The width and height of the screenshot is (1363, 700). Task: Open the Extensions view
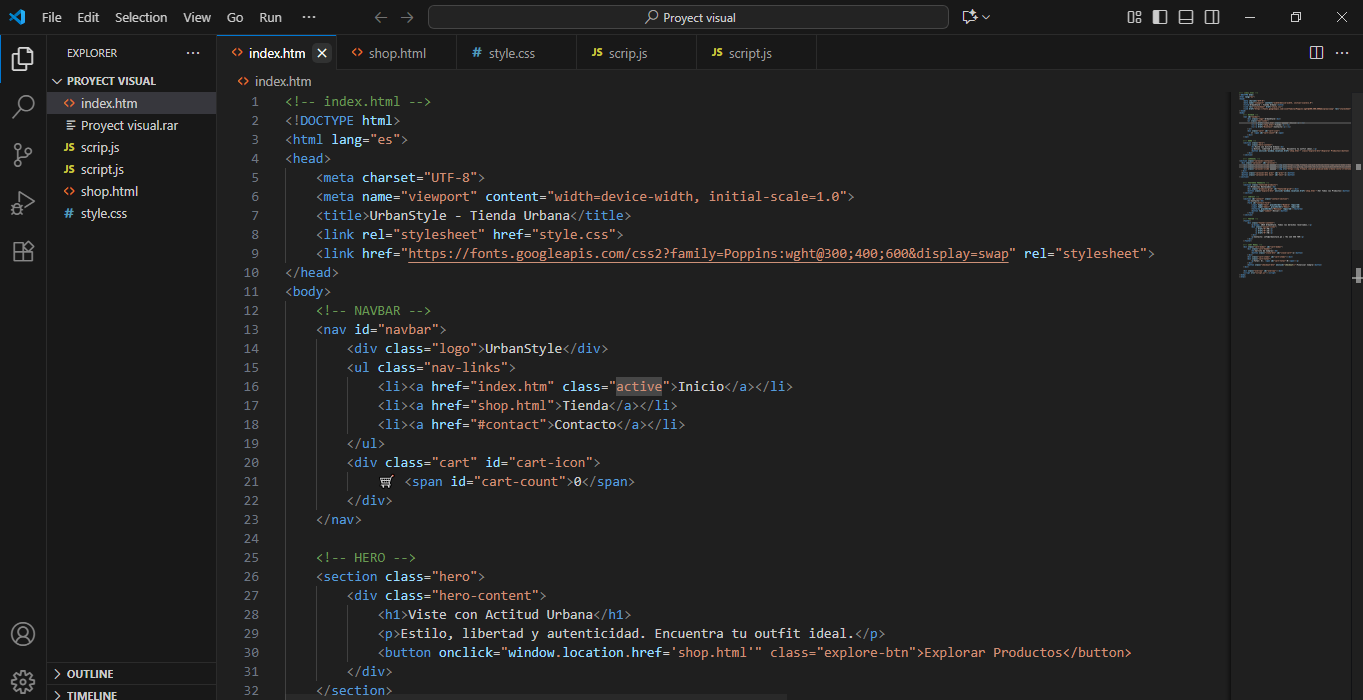coord(23,251)
